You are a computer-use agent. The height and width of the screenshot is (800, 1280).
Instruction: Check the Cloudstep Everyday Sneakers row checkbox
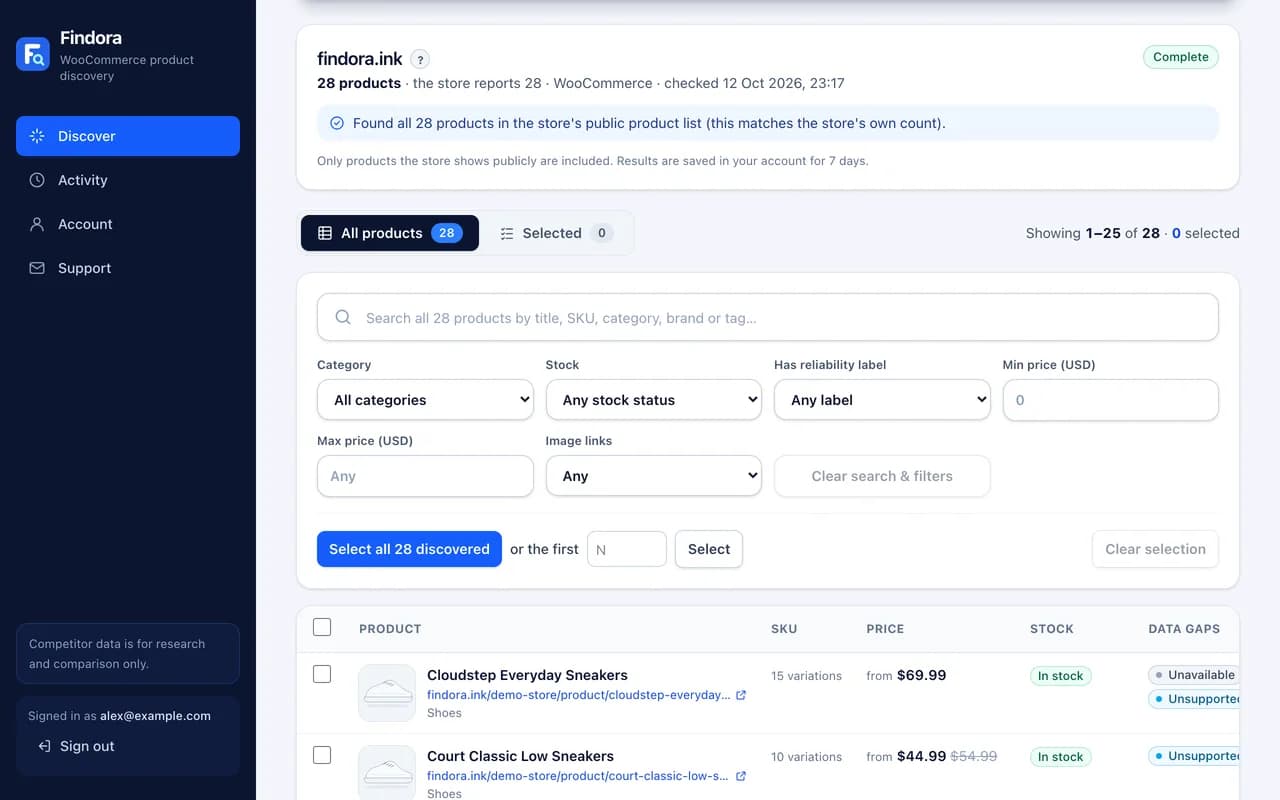tap(322, 674)
